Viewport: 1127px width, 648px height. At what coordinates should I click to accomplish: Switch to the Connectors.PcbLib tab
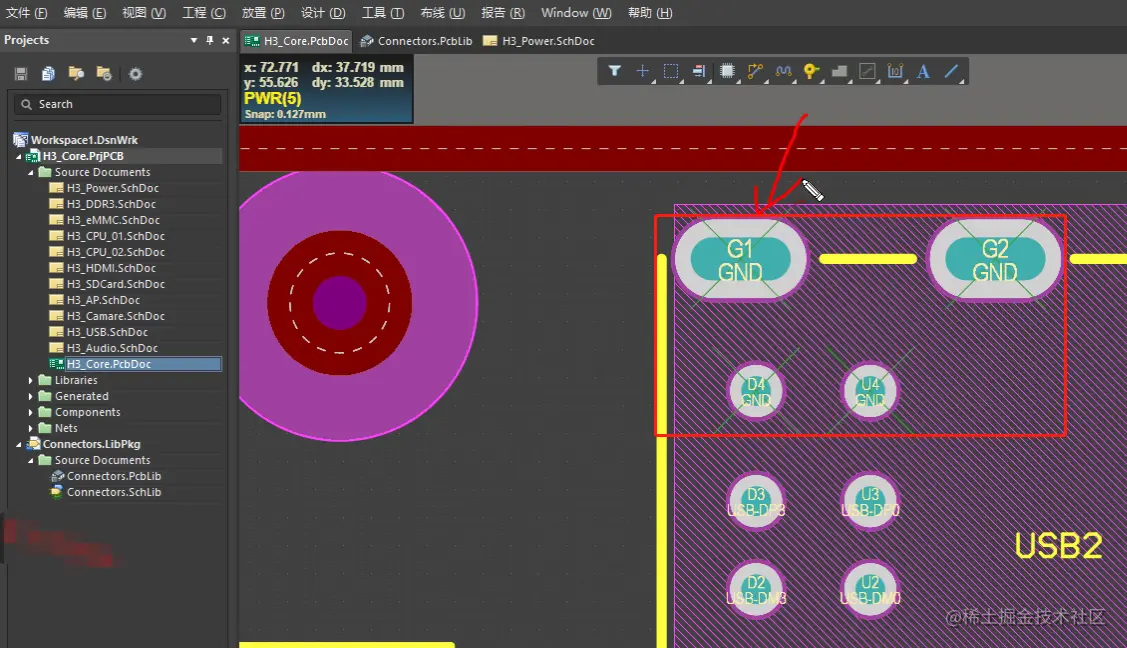416,41
